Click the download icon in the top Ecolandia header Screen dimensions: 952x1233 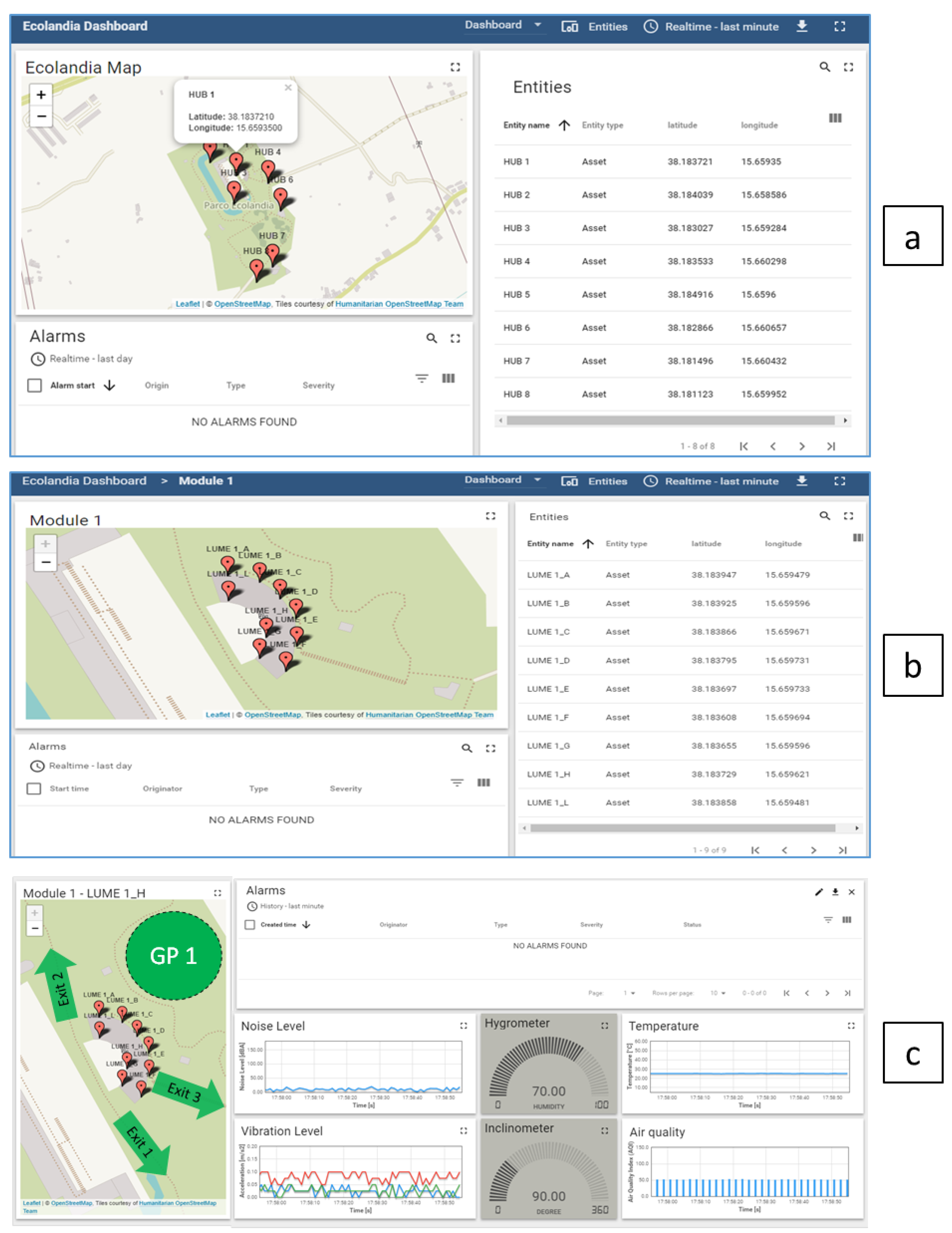(x=801, y=26)
